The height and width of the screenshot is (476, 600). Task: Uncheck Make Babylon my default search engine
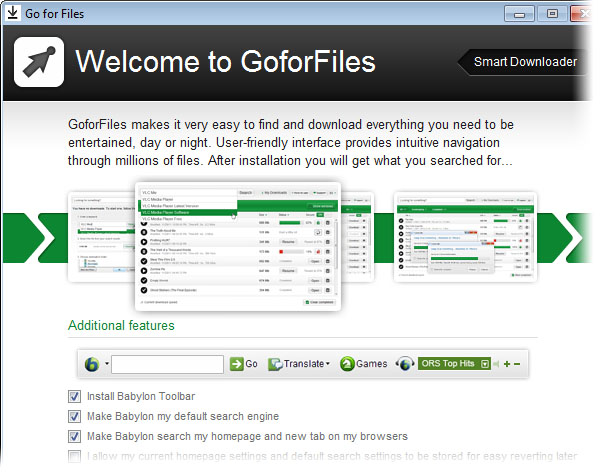point(74,416)
